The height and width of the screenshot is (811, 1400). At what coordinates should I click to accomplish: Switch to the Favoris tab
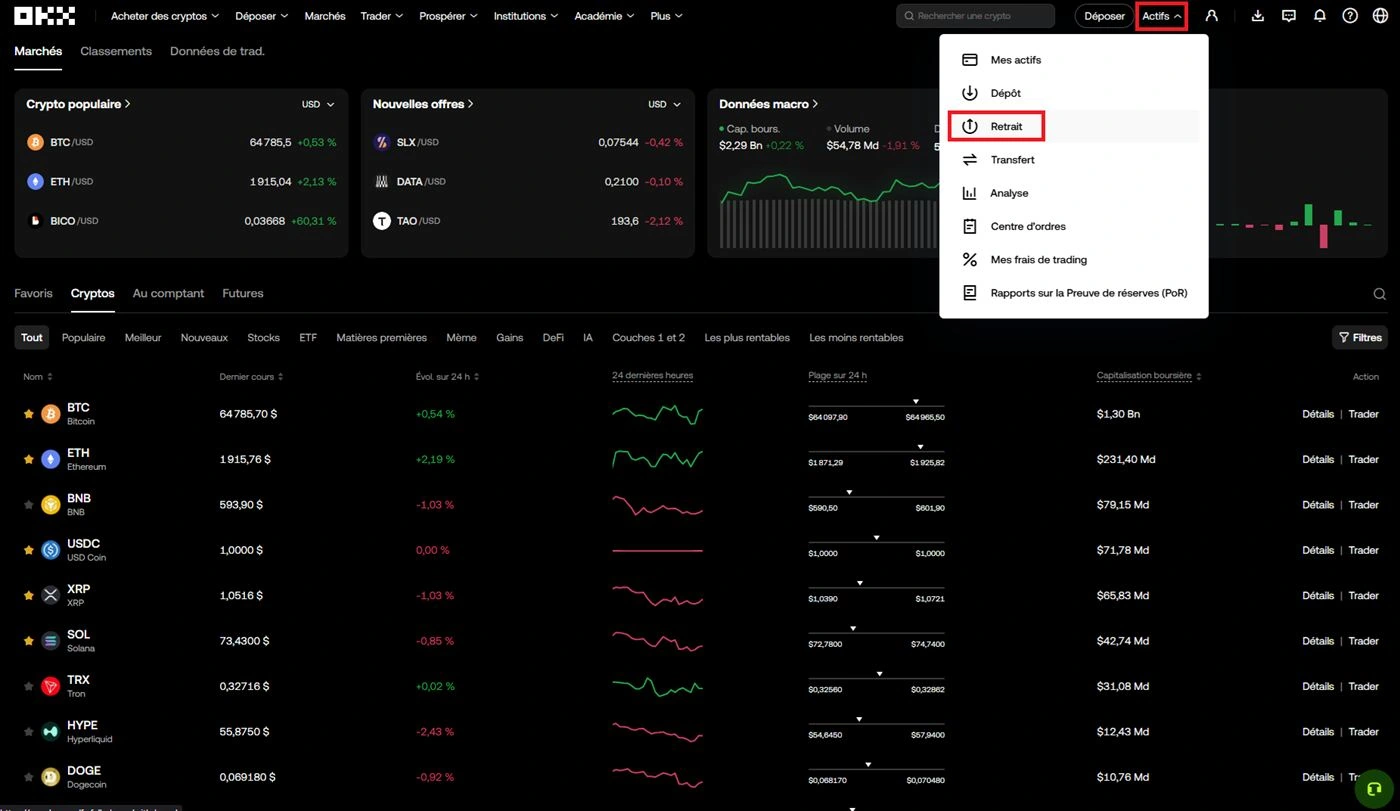[x=33, y=293]
